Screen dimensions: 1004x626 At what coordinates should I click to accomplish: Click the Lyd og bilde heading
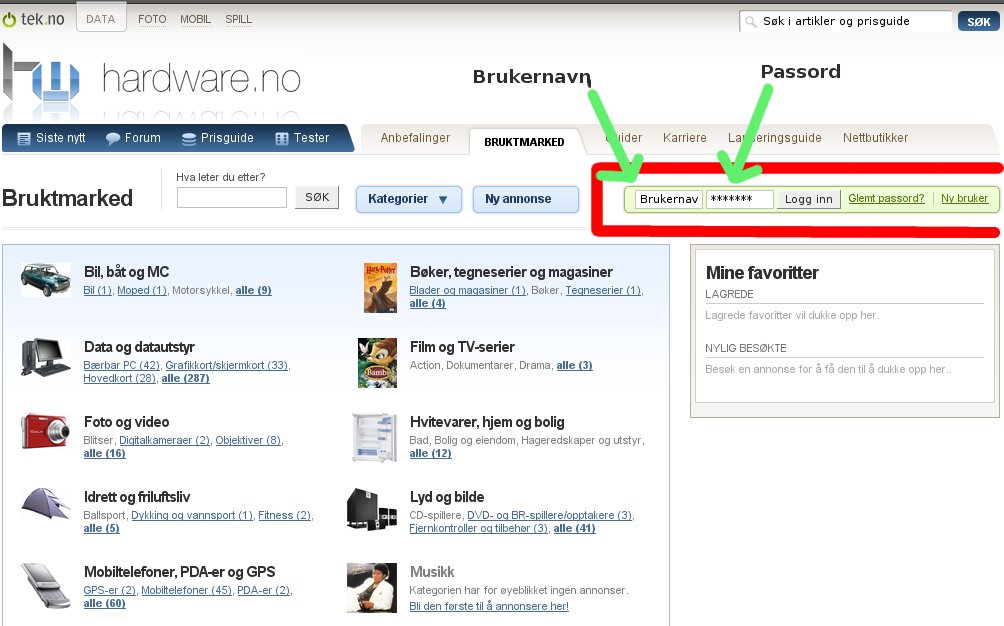click(x=447, y=497)
